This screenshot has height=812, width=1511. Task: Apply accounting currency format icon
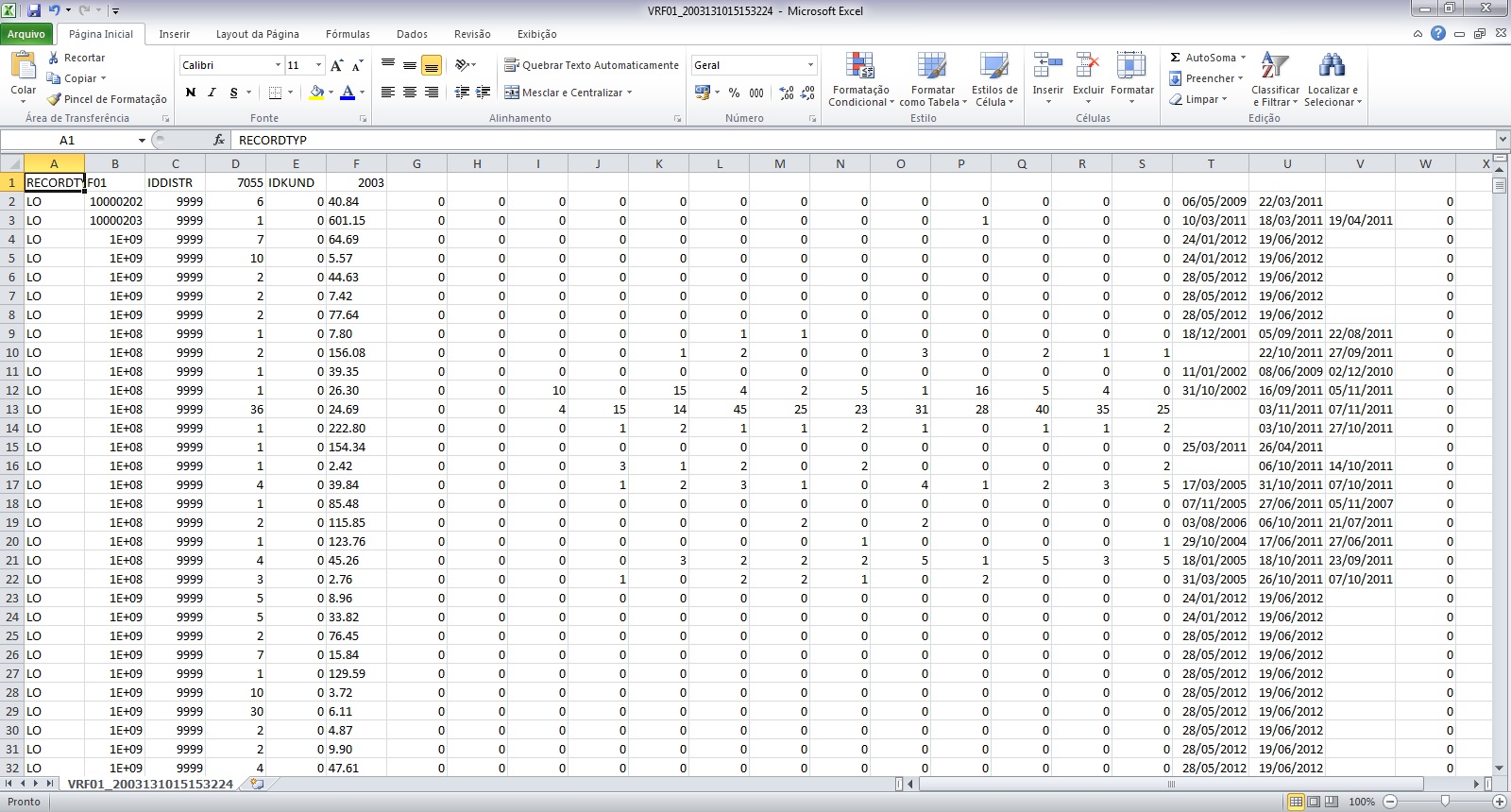[x=702, y=93]
